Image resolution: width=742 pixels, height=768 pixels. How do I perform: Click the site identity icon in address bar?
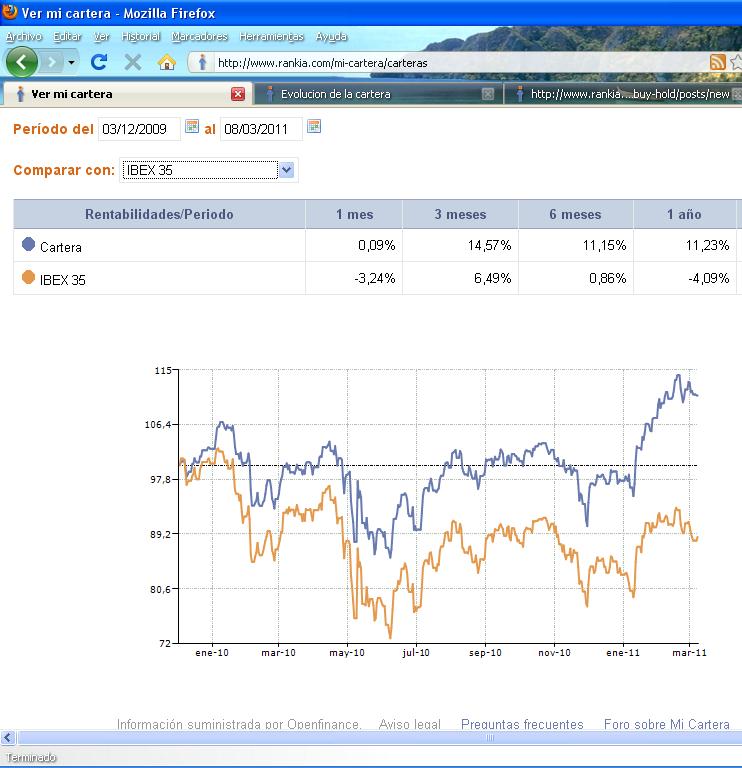point(202,63)
